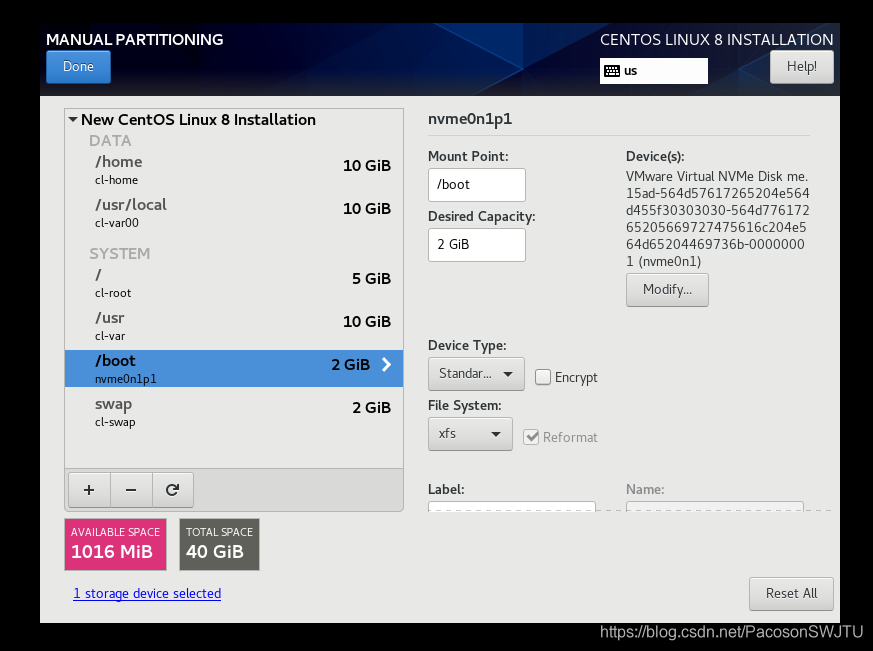The width and height of the screenshot is (873, 651).
Task: Select the /boot nvme0n1p1 partition row
Action: [x=234, y=369]
